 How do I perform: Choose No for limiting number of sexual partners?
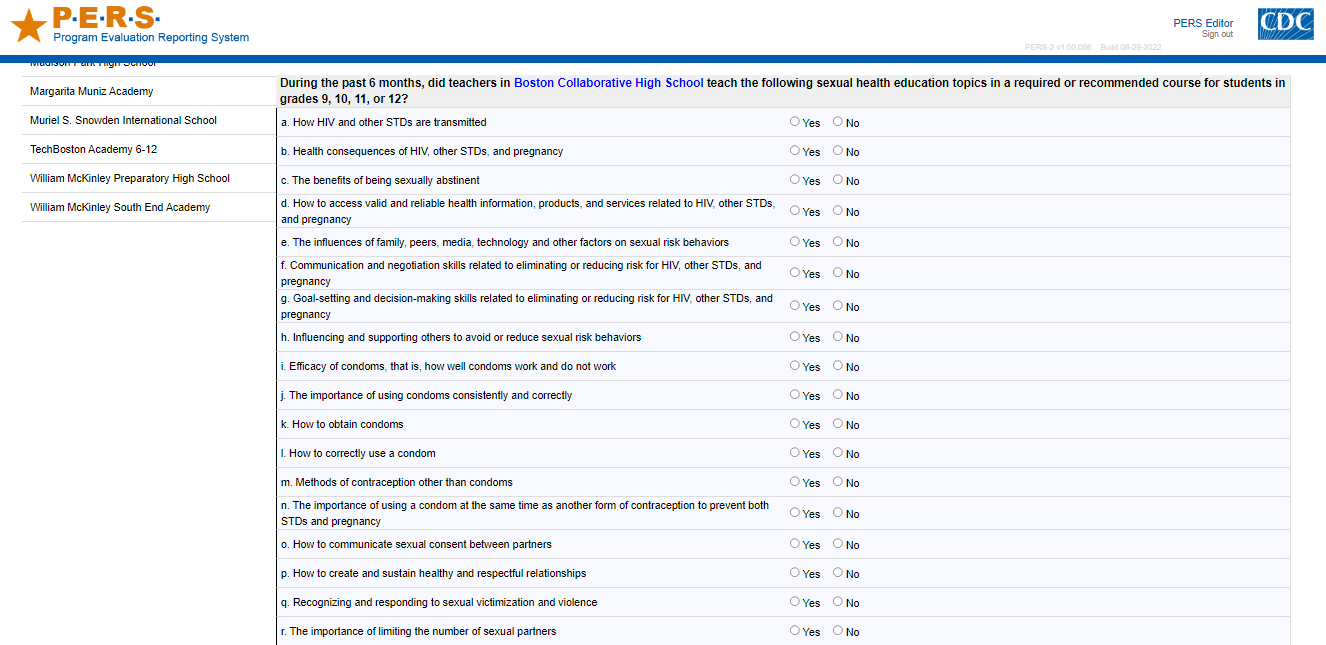[x=838, y=631]
